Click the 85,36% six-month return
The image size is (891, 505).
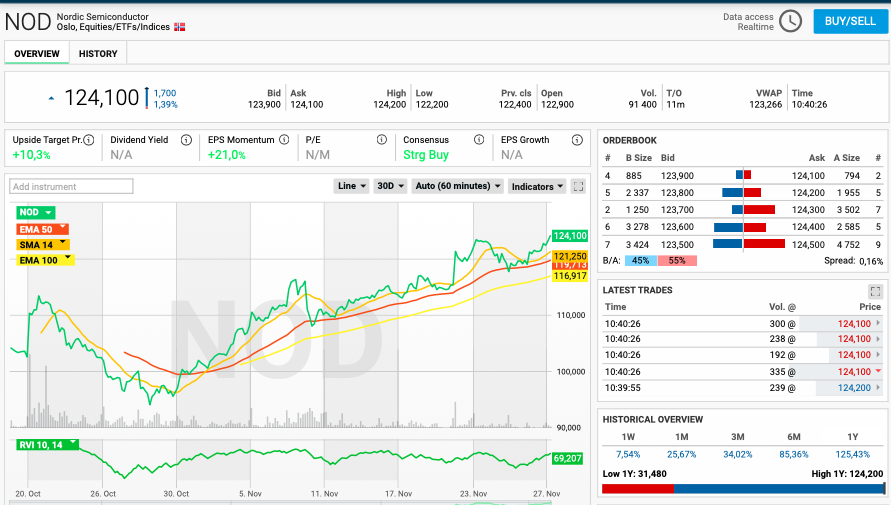pos(794,454)
